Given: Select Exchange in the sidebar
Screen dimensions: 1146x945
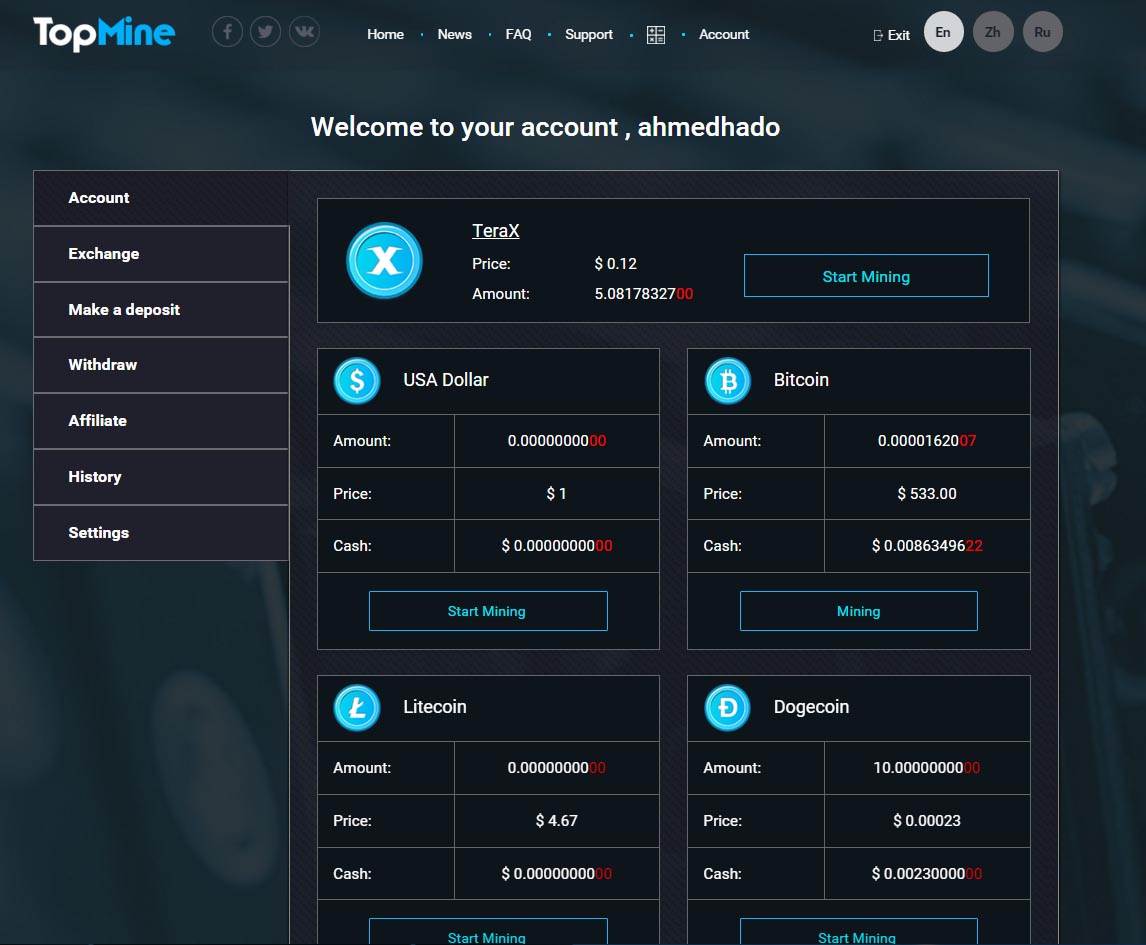Looking at the screenshot, I should point(161,254).
